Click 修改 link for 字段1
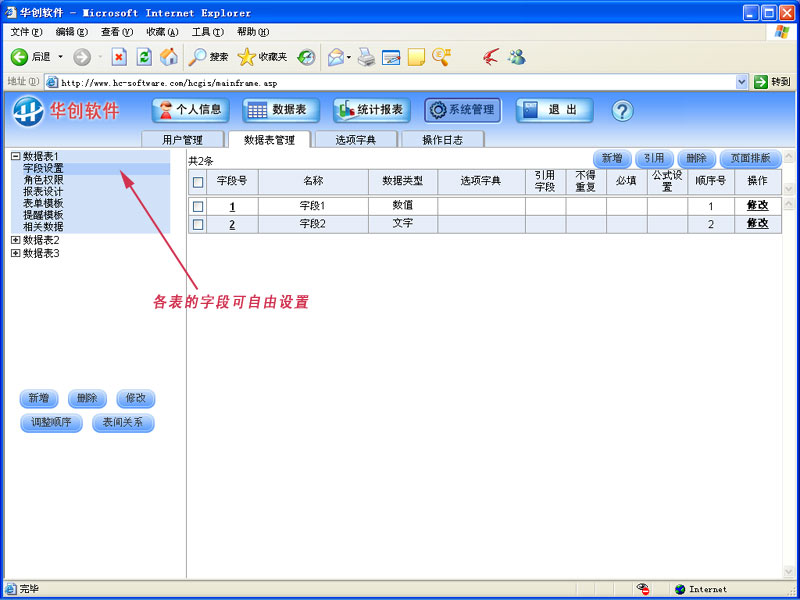The image size is (800, 600). click(x=757, y=206)
